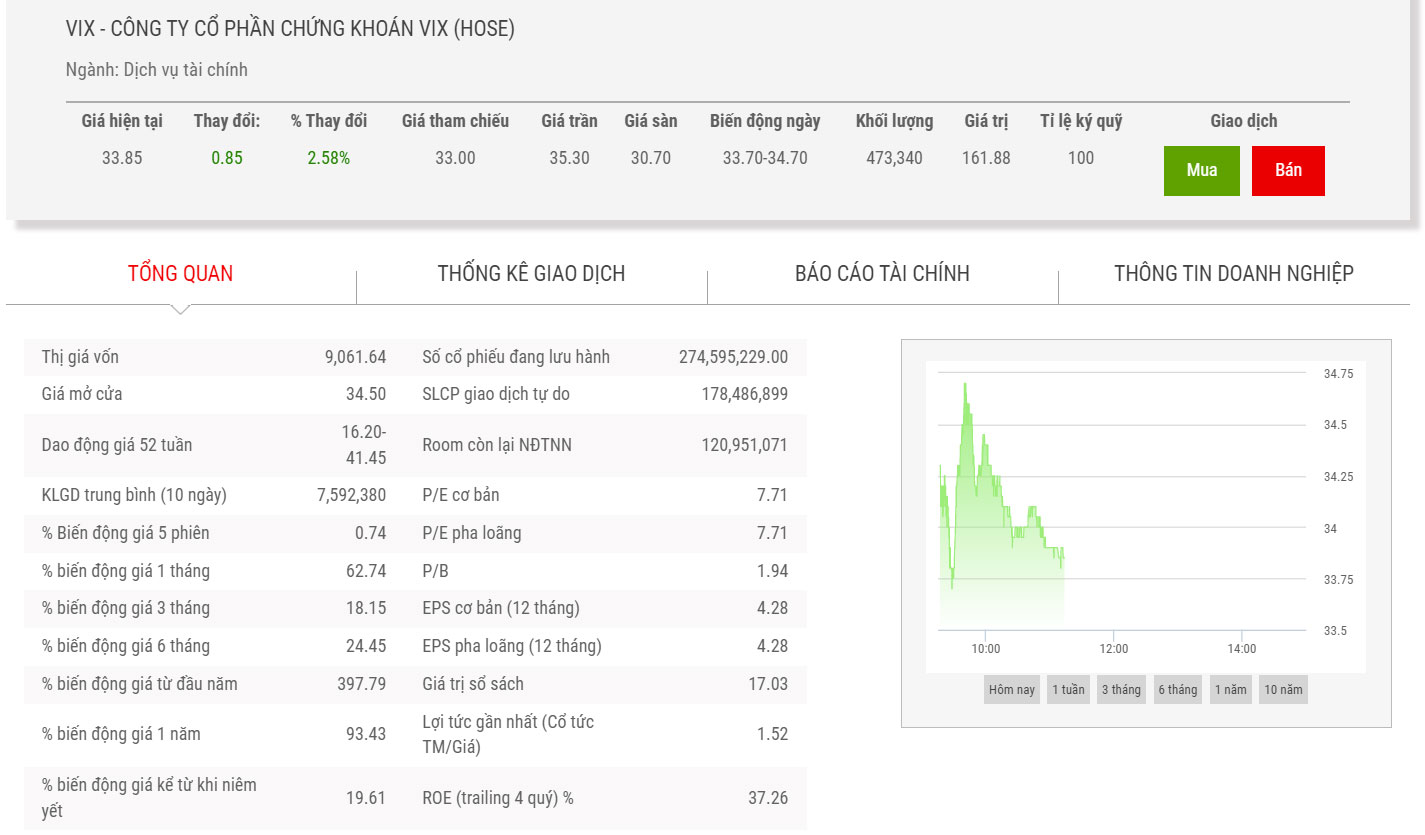Viewport: 1425px width, 835px height.
Task: Switch the chart to 3 tháng
Action: (x=1120, y=689)
